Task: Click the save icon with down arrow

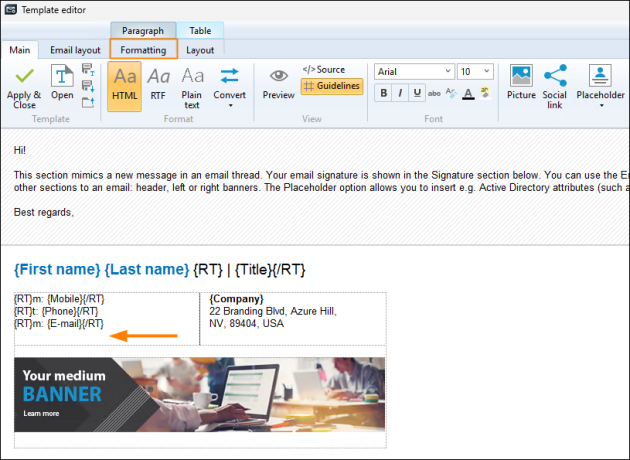Action: 88,86
